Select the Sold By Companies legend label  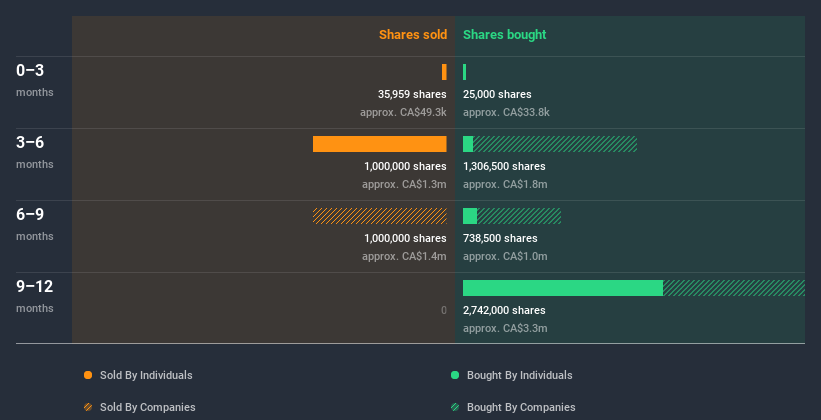pyautogui.click(x=148, y=407)
